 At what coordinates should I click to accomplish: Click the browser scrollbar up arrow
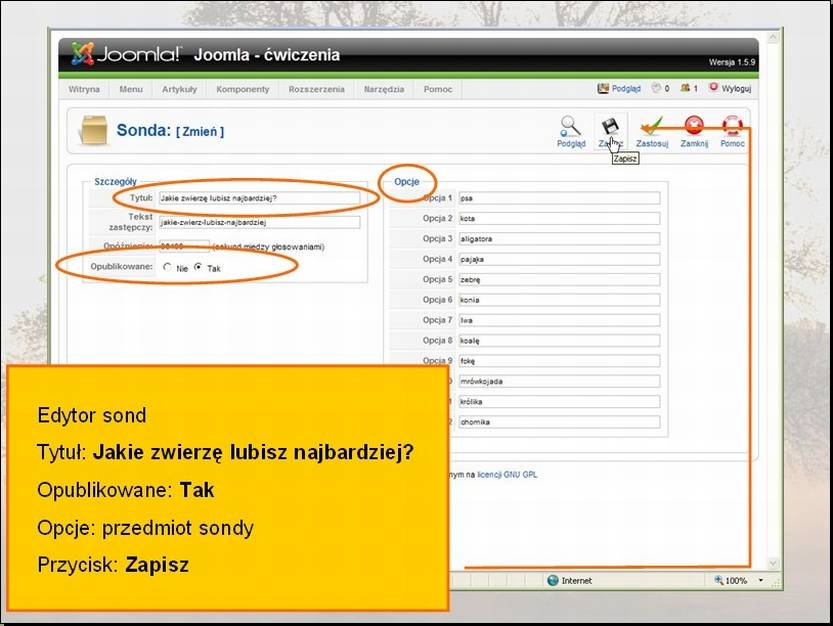coord(773,37)
